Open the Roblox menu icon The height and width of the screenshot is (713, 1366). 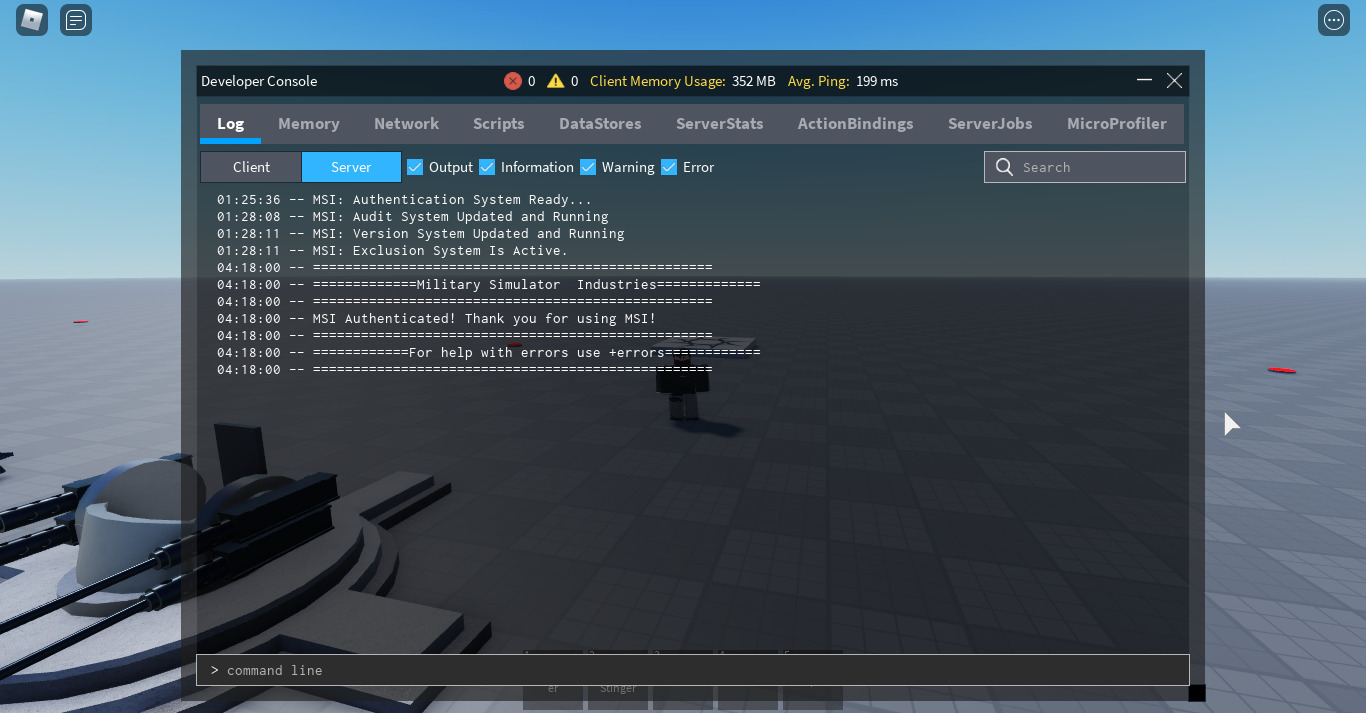[x=32, y=19]
